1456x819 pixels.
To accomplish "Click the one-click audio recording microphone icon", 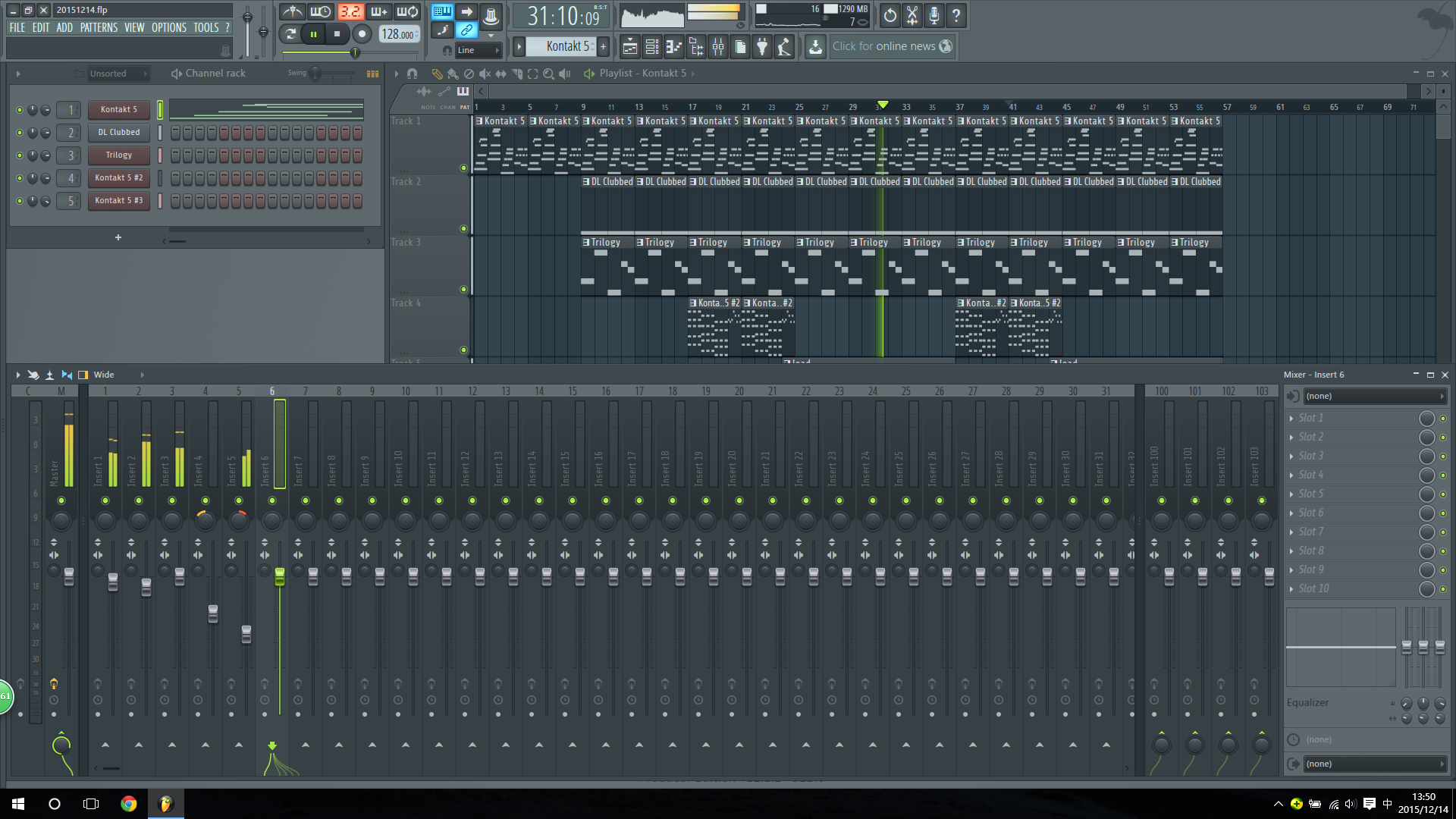I will 934,15.
